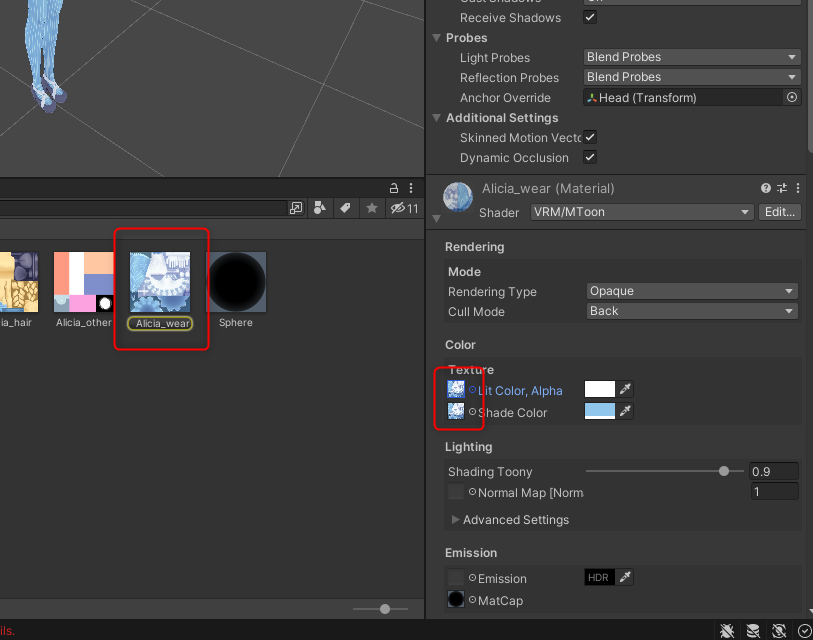This screenshot has height=640, width=813.
Task: Select the Sphere asset thumbnail
Action: [x=237, y=281]
